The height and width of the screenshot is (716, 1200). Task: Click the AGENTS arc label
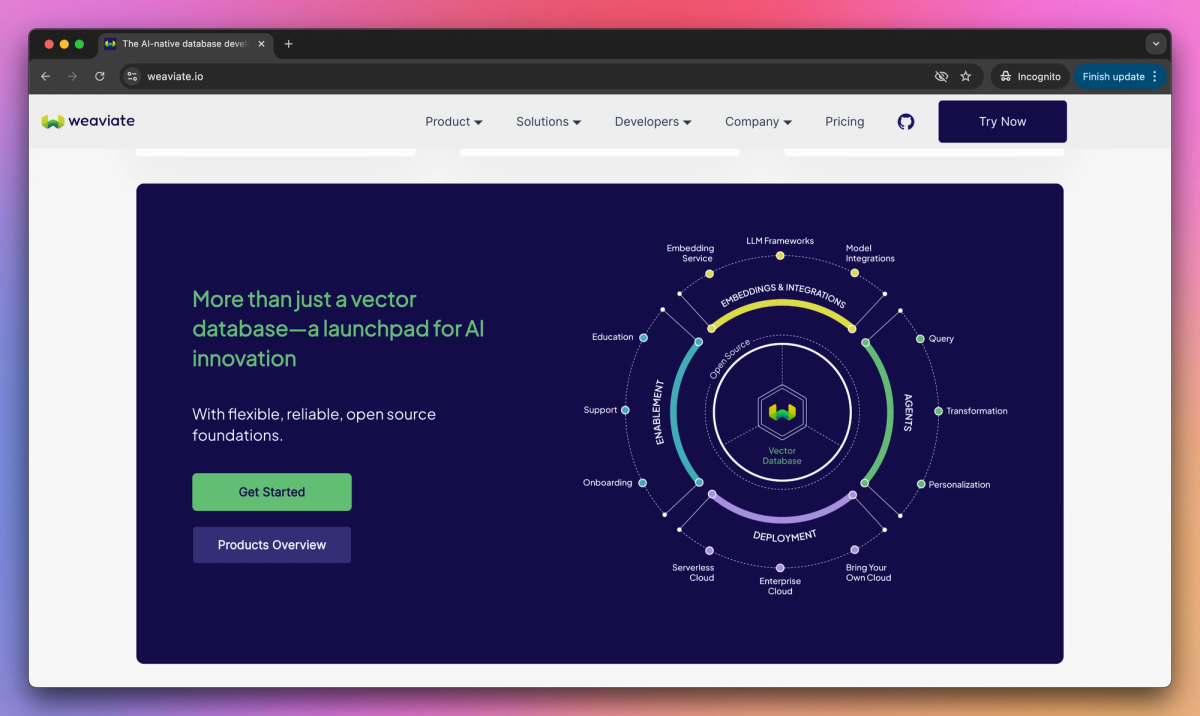[x=909, y=411]
